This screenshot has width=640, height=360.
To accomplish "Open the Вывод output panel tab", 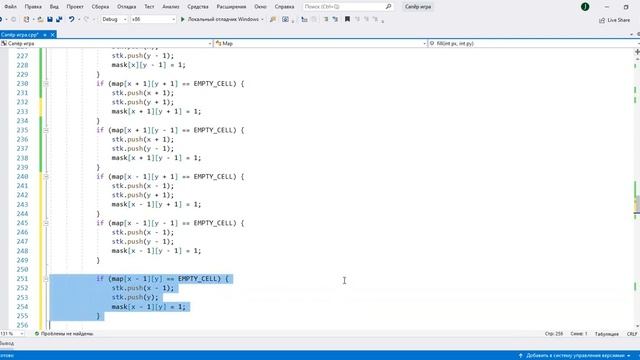I will click(7, 343).
